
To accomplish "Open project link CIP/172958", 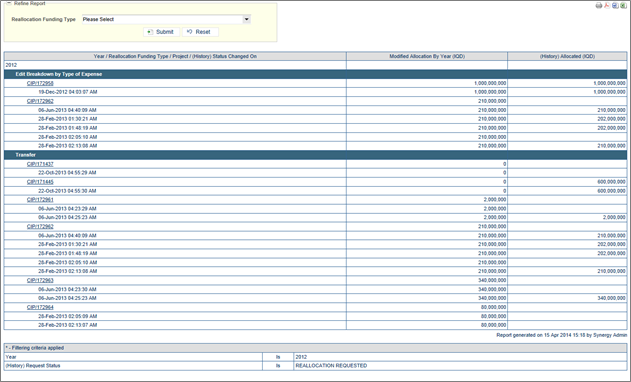I will coord(40,83).
